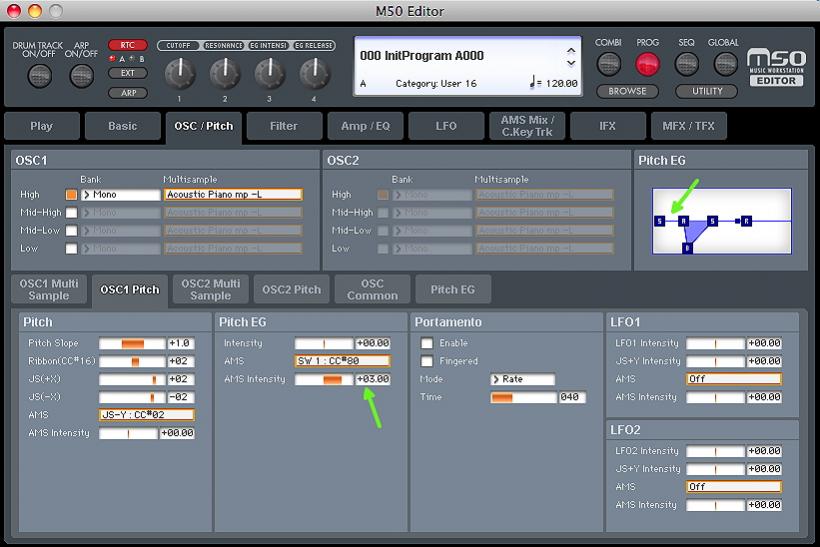820x547 pixels.
Task: Open OSC2 High Bank dropdown
Action: (432, 195)
